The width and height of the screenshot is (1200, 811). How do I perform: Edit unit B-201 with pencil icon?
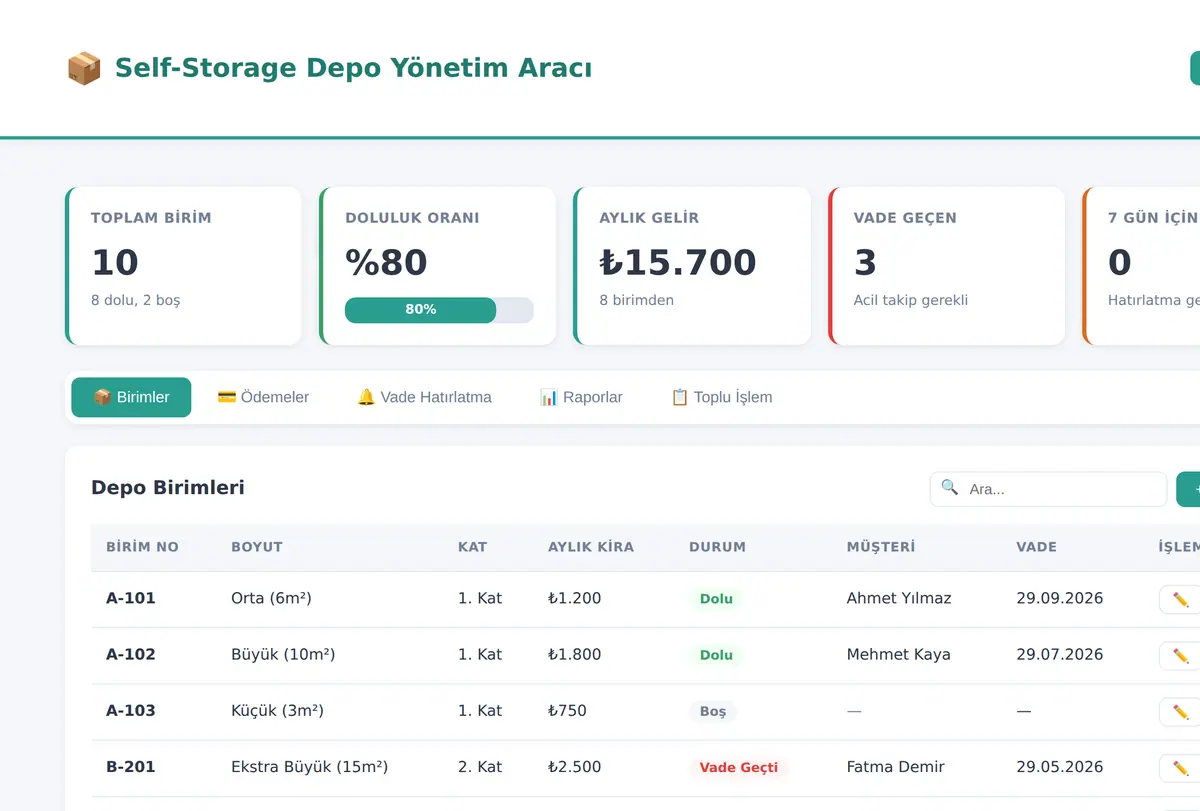coord(1180,767)
